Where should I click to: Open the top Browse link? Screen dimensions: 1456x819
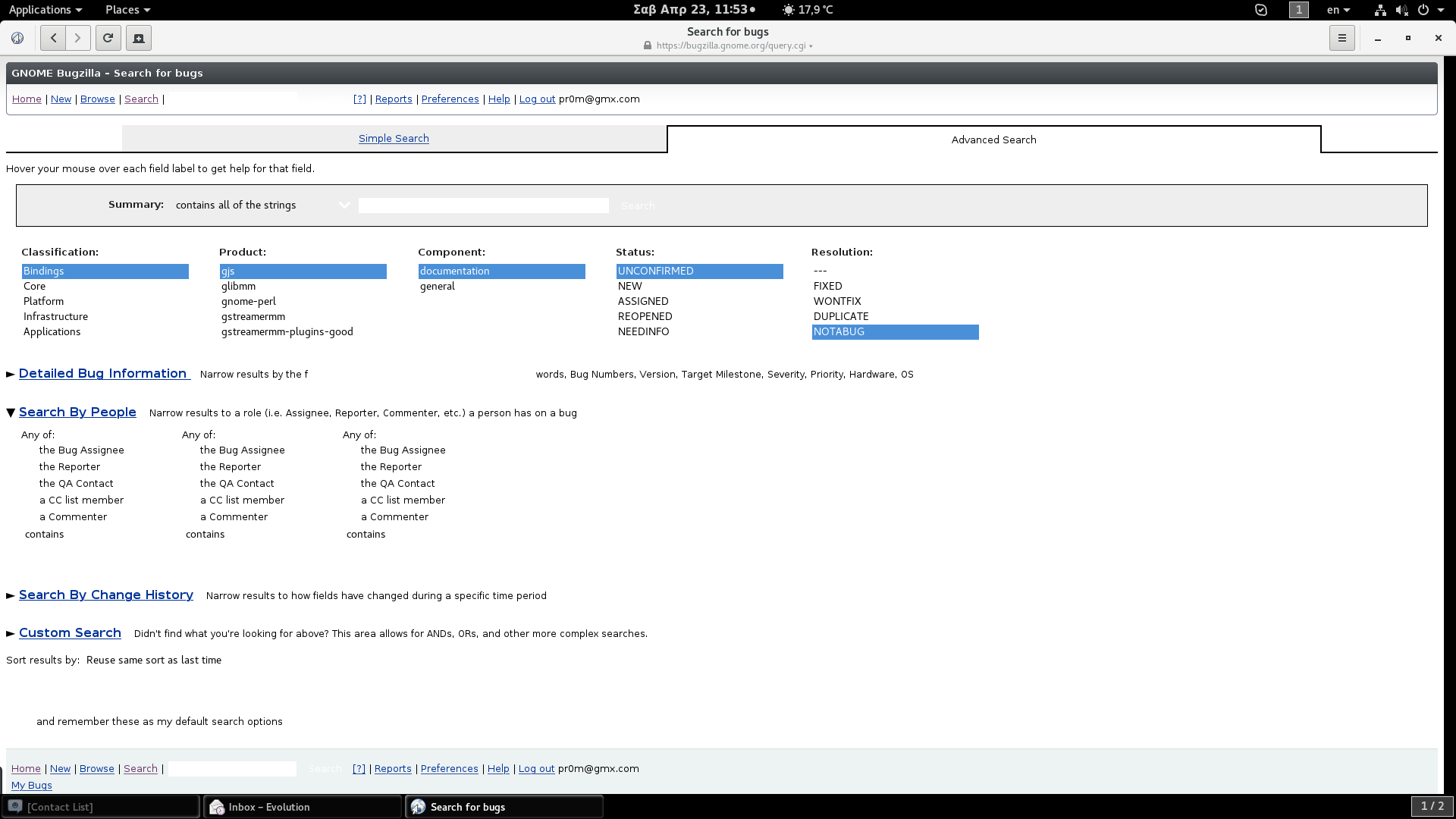[98, 99]
